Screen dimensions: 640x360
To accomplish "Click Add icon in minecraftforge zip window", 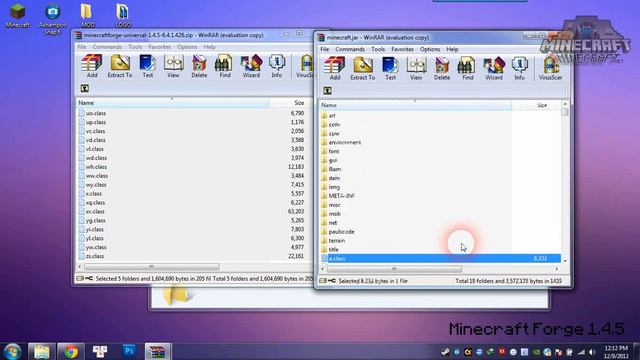I will [x=92, y=66].
